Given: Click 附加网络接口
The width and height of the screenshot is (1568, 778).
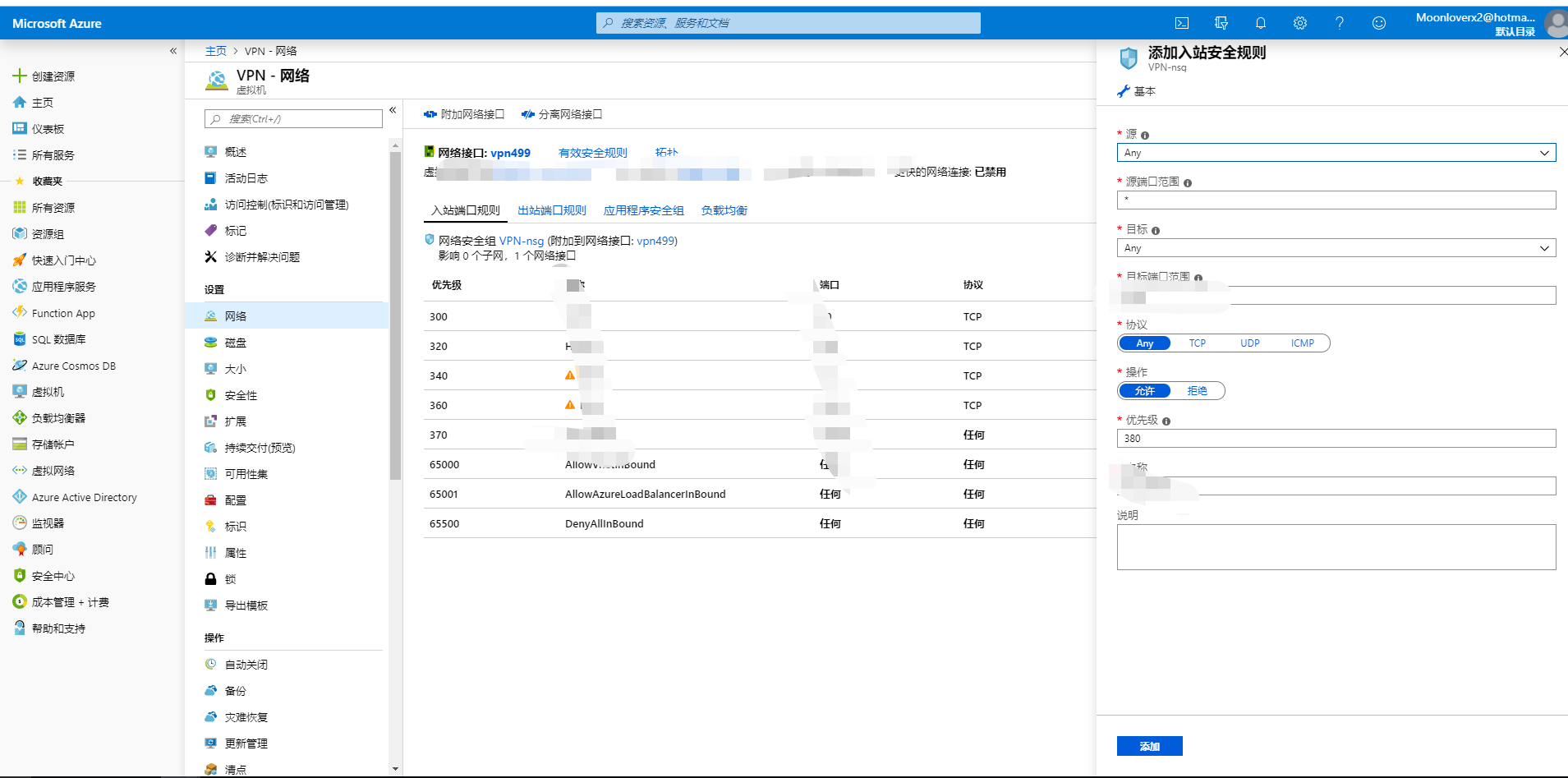Looking at the screenshot, I should pos(464,114).
